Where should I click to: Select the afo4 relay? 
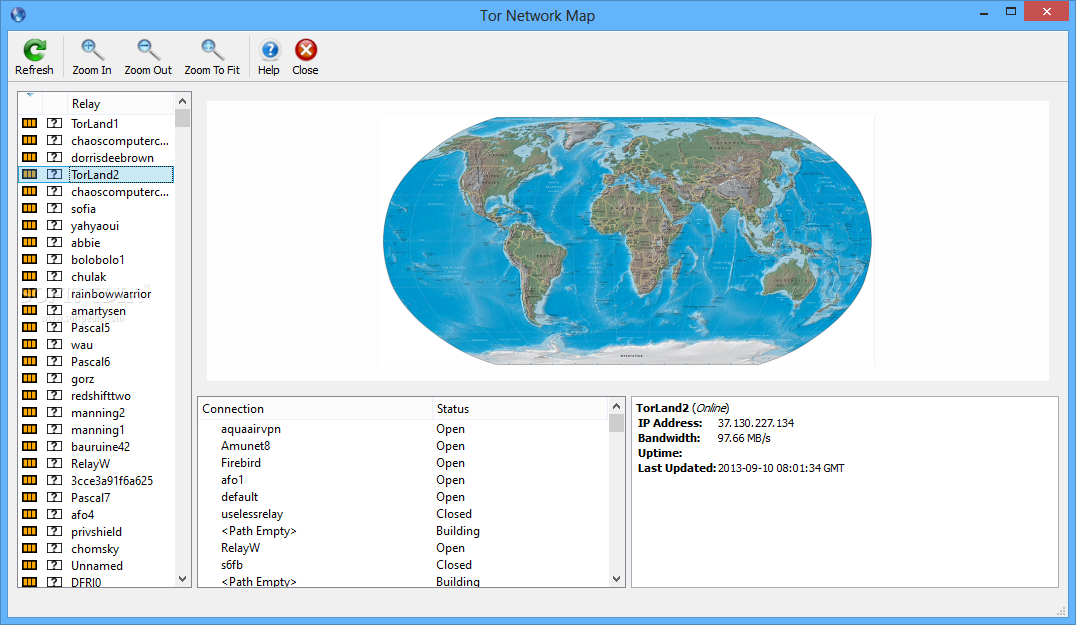click(82, 515)
